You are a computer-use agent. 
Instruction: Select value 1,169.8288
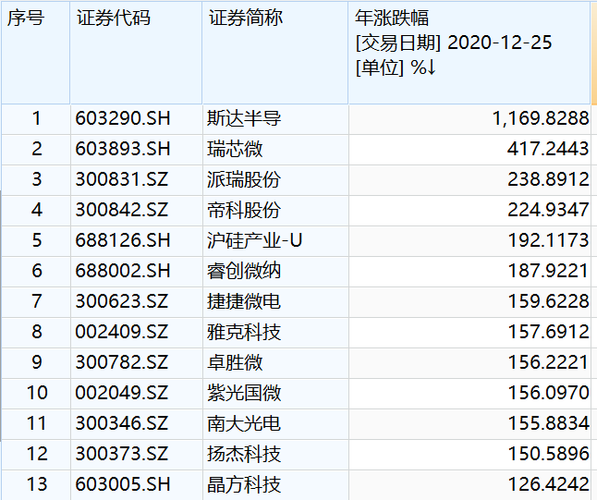click(x=541, y=118)
